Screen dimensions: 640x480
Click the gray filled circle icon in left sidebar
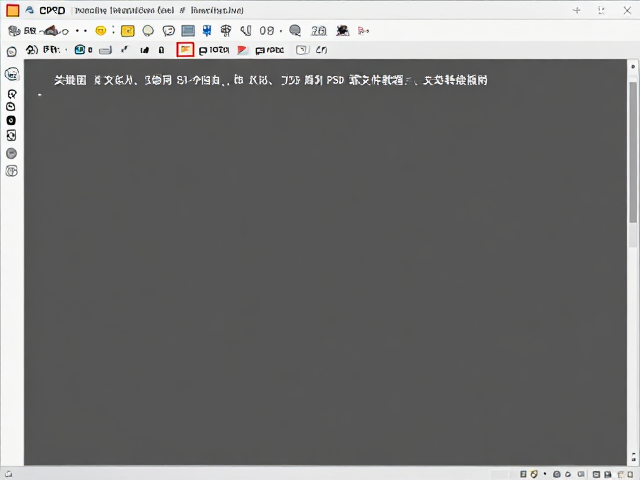pyautogui.click(x=11, y=153)
